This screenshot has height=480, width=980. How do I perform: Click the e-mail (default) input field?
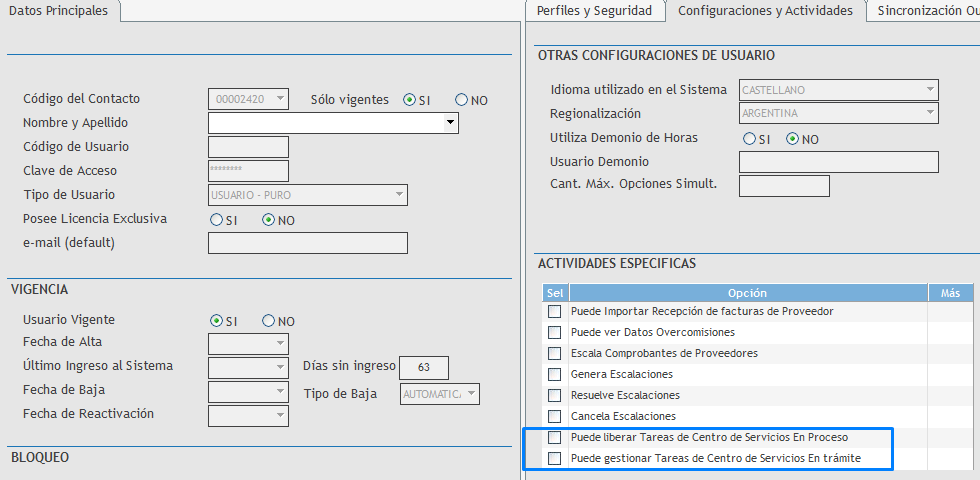(x=307, y=243)
